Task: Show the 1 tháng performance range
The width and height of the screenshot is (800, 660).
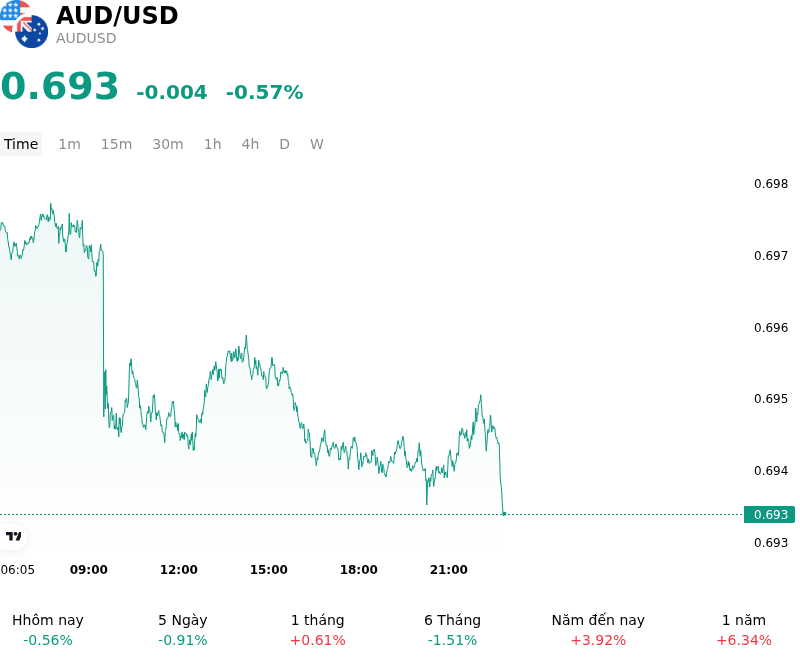Action: coord(317,630)
